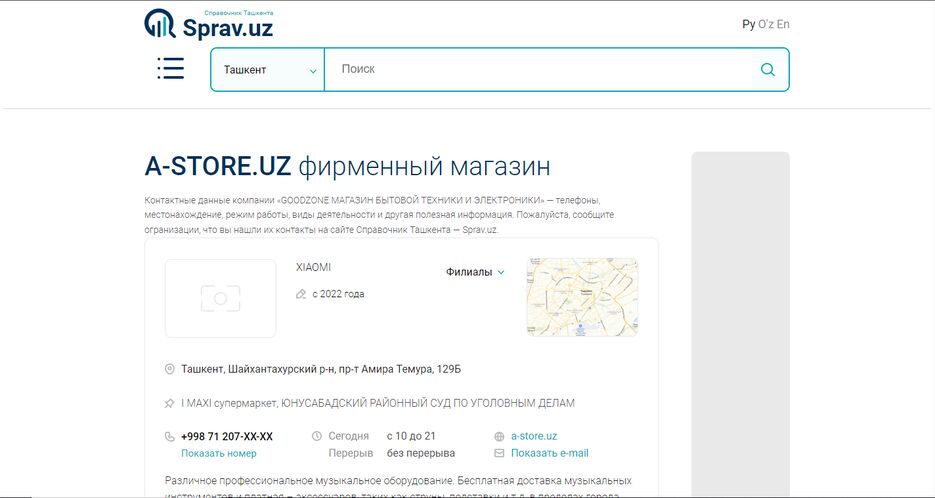Click the без перерыва text
The image size is (935, 498).
421,453
